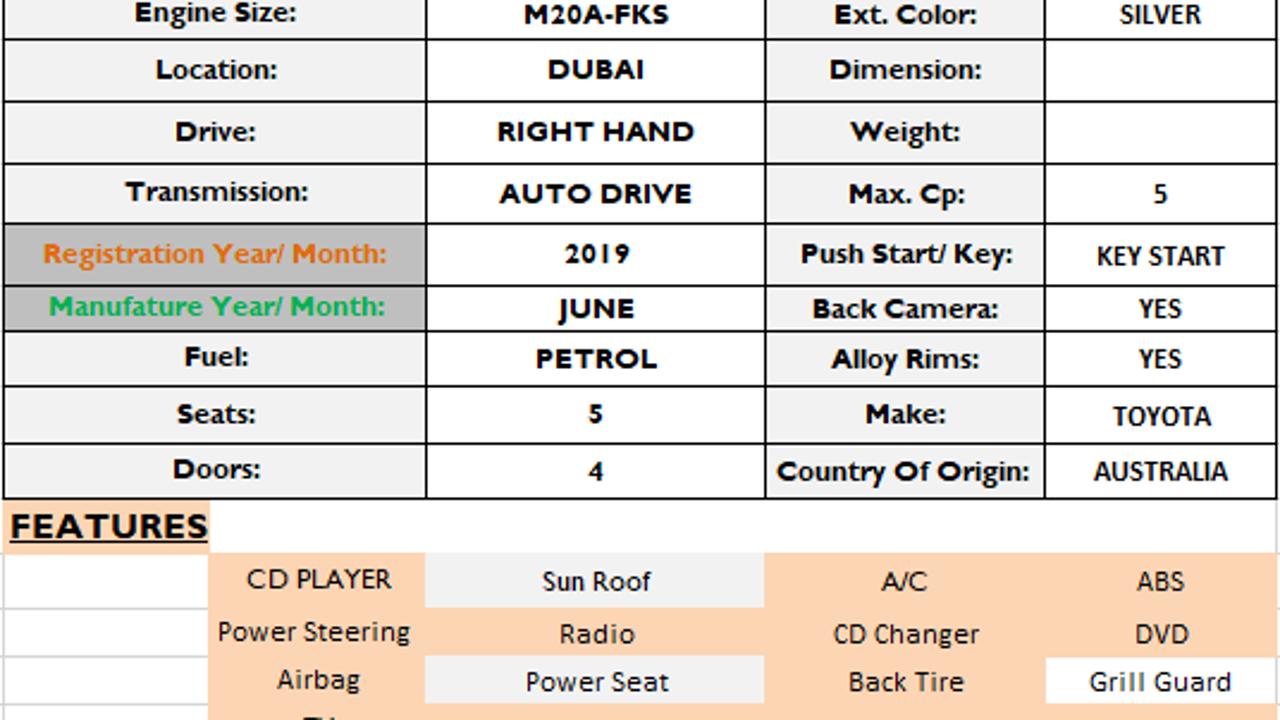
Task: Click the green Manufature Year/ Month label
Action: [x=215, y=308]
